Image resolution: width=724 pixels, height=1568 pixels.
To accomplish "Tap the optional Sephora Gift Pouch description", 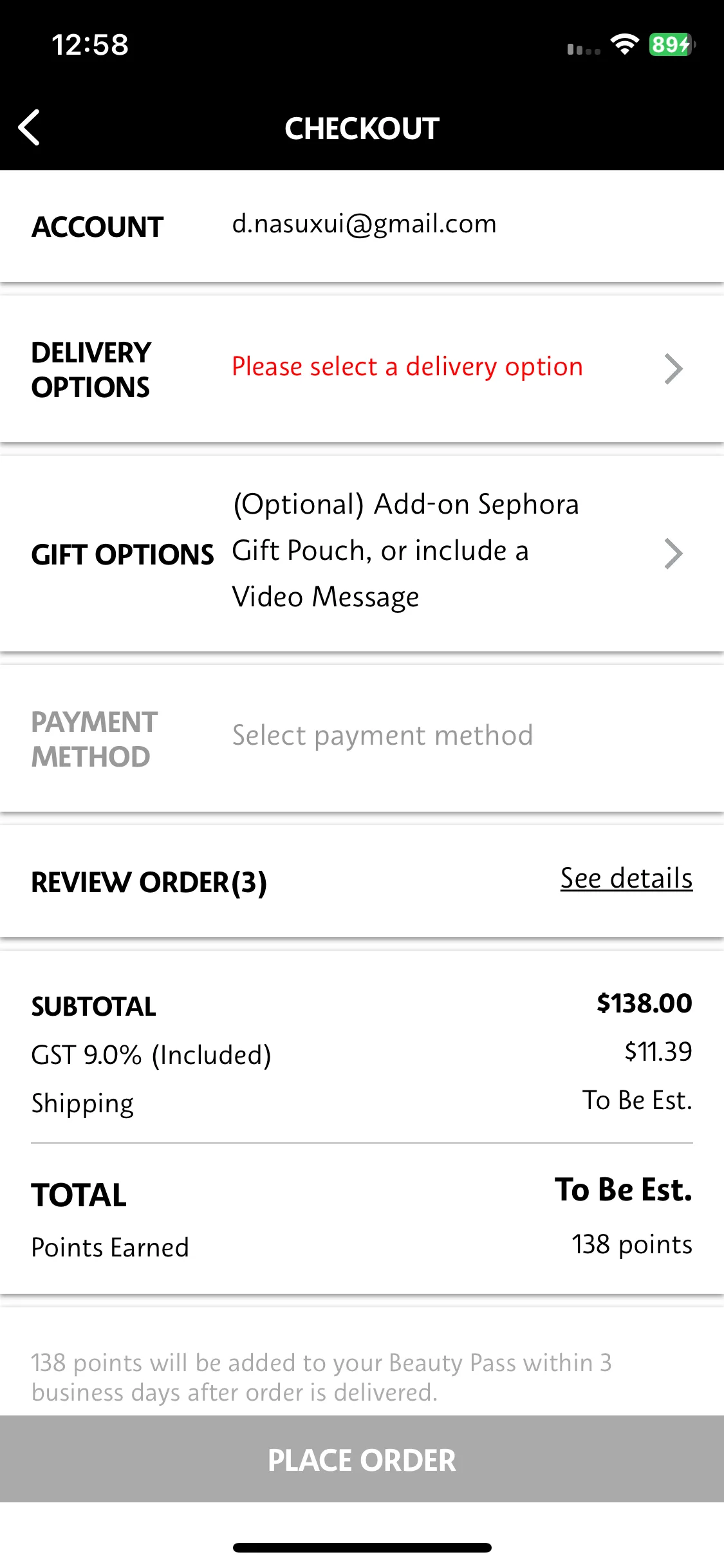I will point(405,551).
